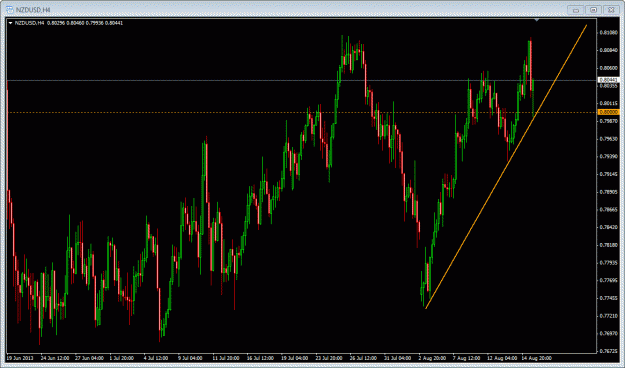
Task: Click the chart shift triangle marker at top
Action: point(537,19)
